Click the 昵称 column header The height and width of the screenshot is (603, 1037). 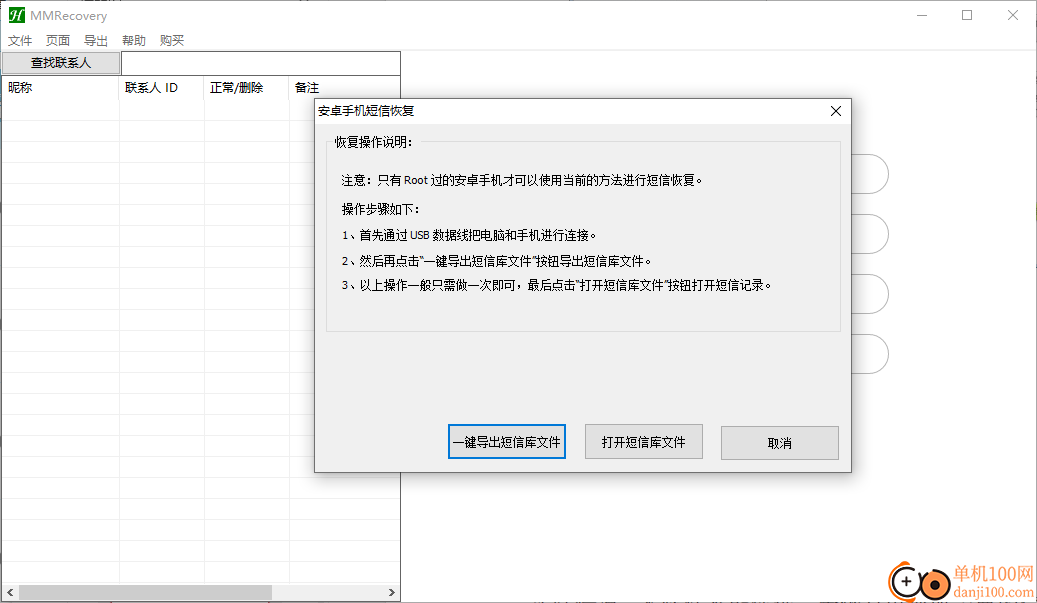tap(60, 87)
